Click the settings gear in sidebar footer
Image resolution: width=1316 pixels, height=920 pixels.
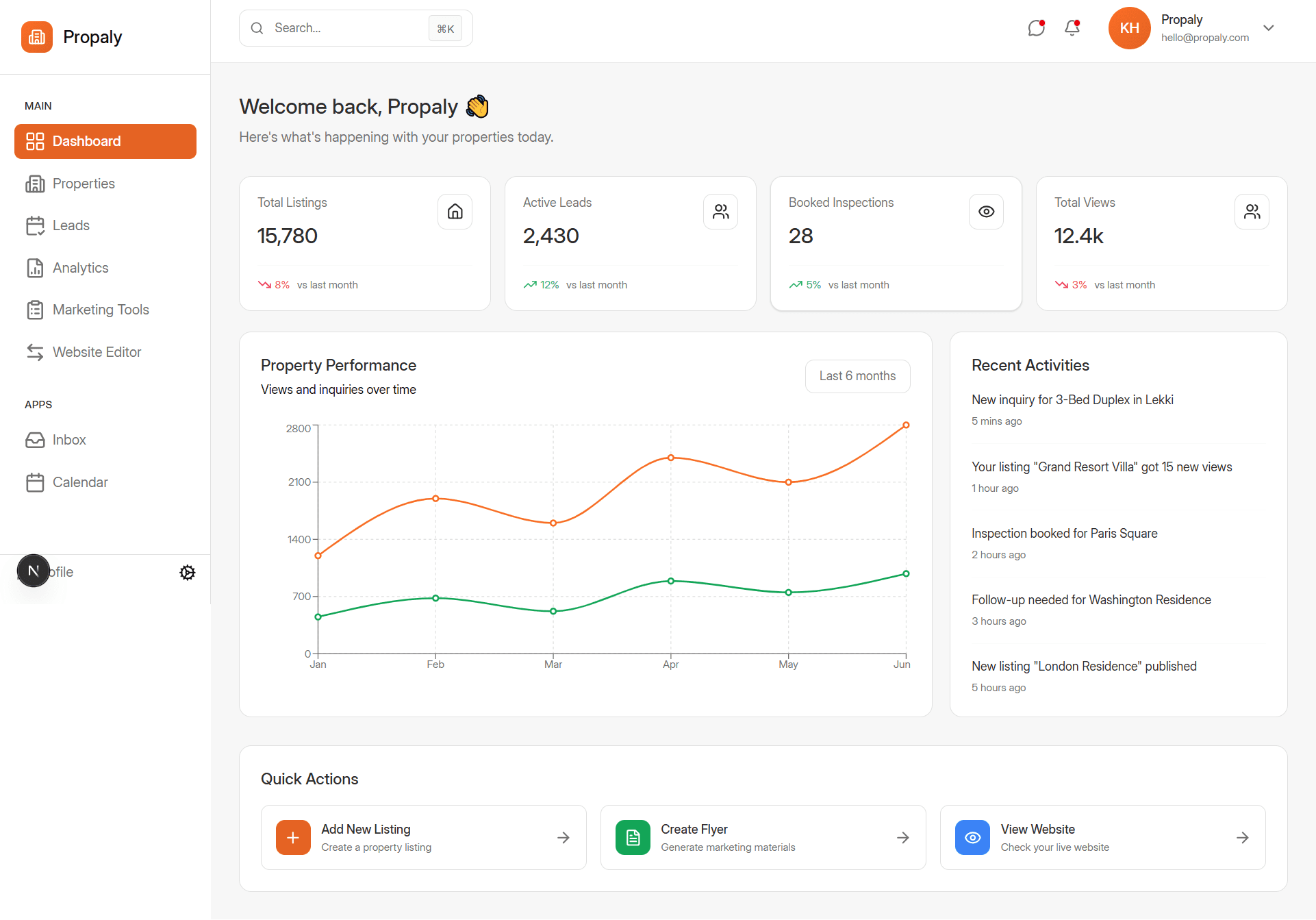[x=188, y=573]
